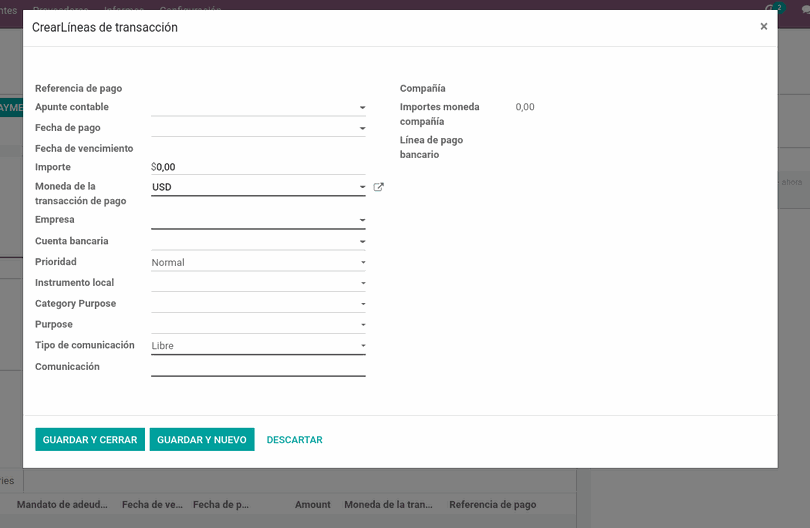Open the Purpose dropdown
This screenshot has width=810, height=528.
click(x=258, y=325)
